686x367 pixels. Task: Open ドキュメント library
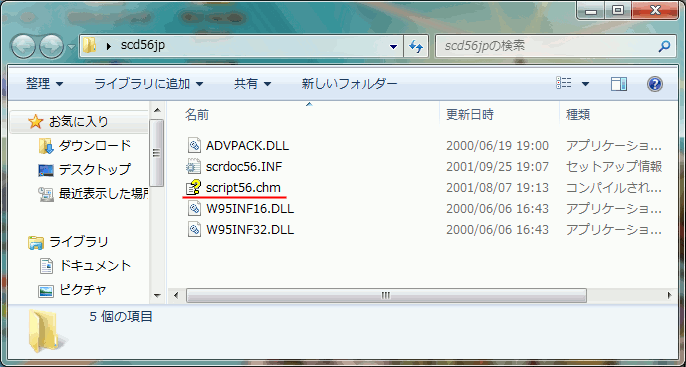pyautogui.click(x=94, y=266)
